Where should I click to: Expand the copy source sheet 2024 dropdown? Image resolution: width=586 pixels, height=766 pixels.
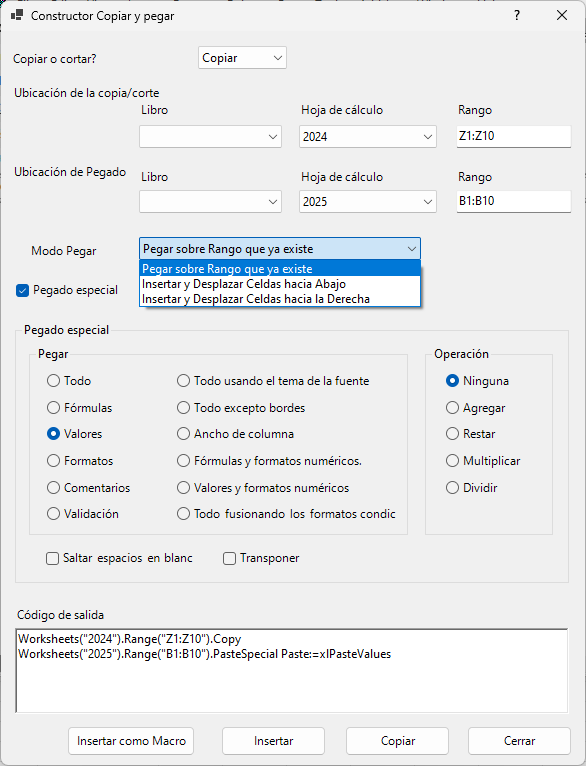368,137
